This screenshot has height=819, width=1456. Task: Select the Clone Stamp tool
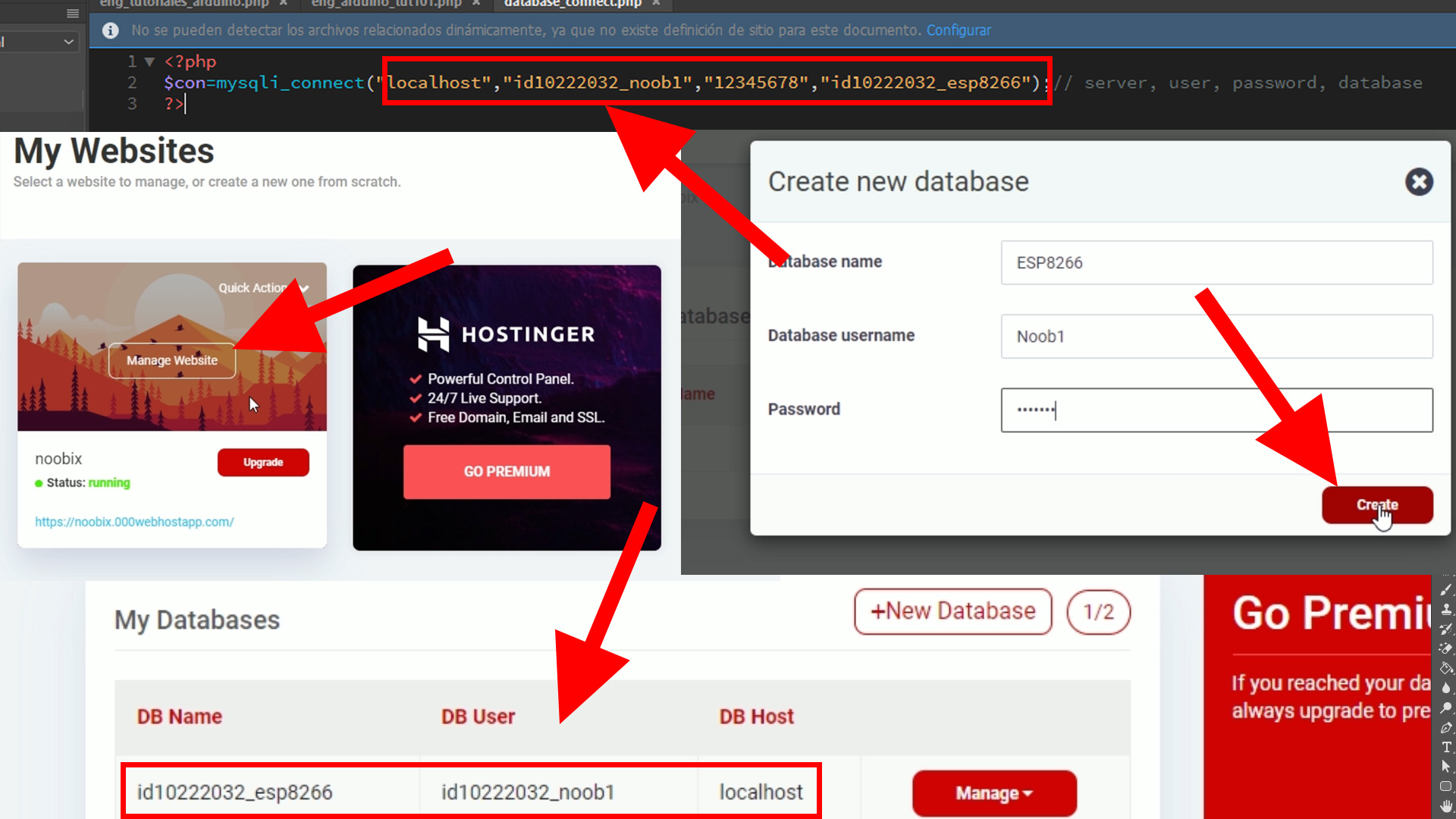point(1446,609)
